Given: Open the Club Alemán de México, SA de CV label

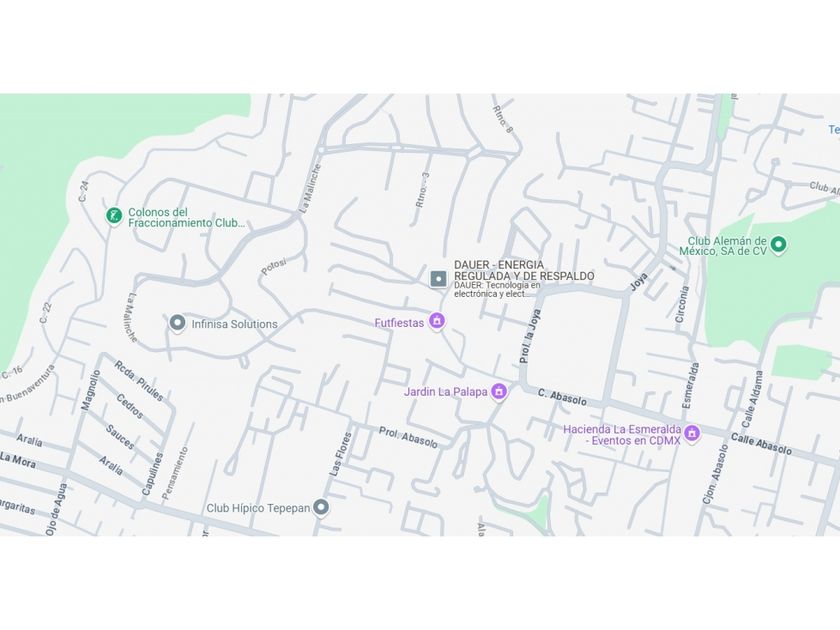Looking at the screenshot, I should tap(723, 246).
